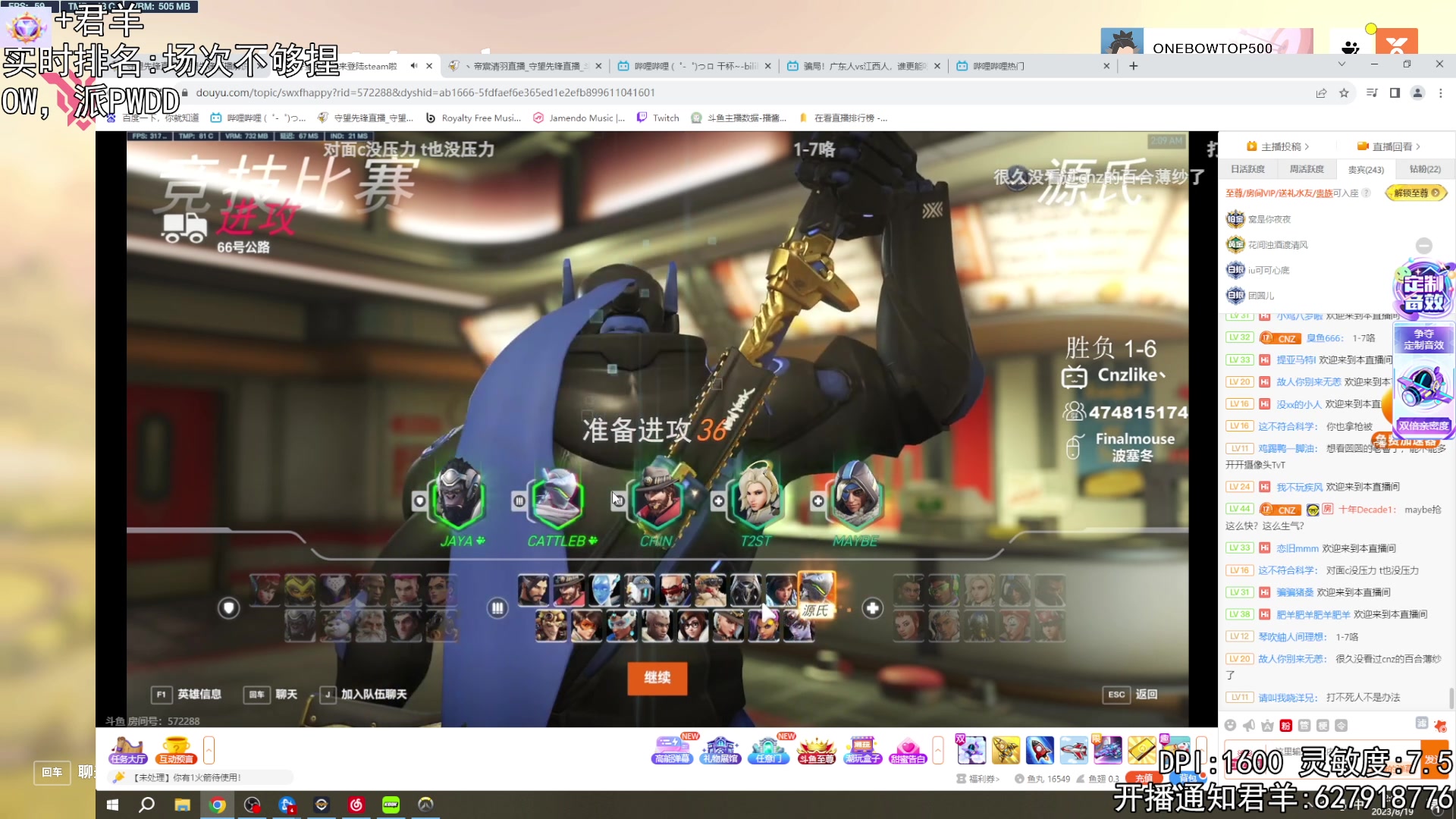Click the 解锁至尊 unlock button
The width and height of the screenshot is (1456, 819).
[1416, 193]
